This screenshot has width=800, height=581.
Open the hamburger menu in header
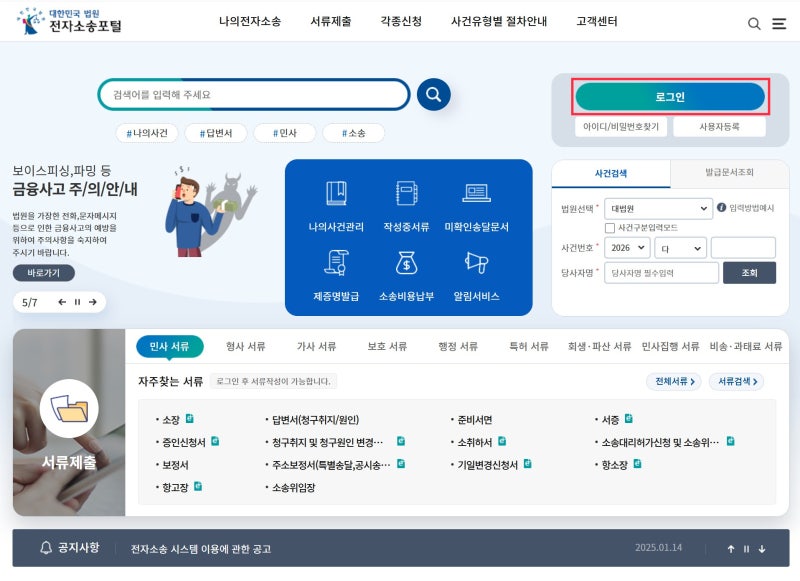779,23
